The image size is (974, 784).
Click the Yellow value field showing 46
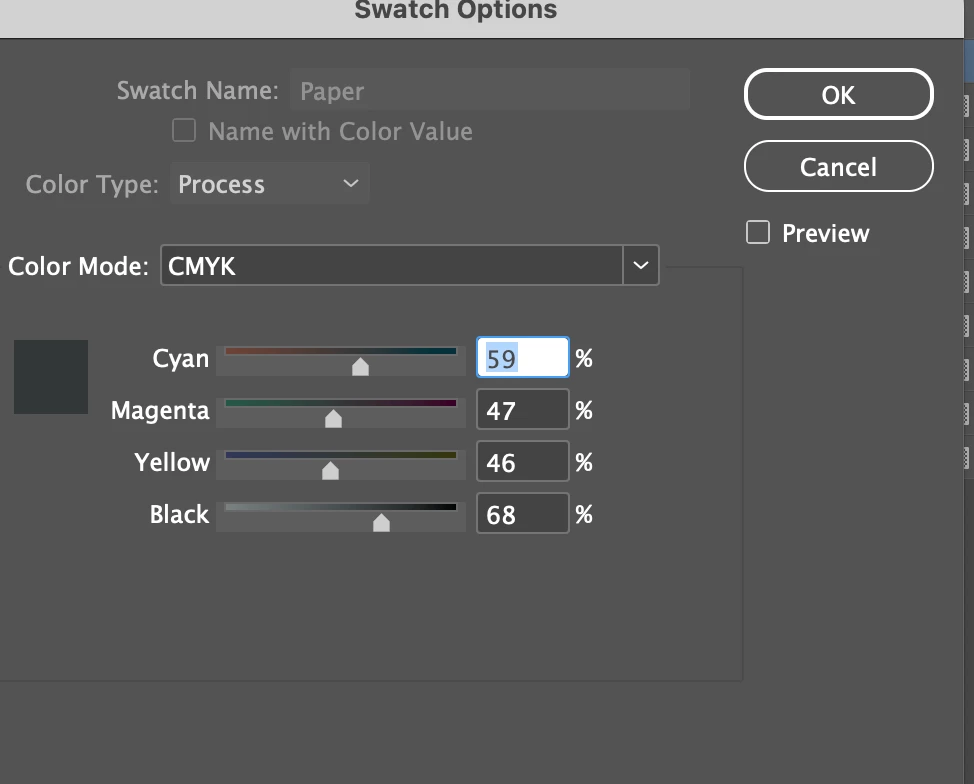(522, 462)
